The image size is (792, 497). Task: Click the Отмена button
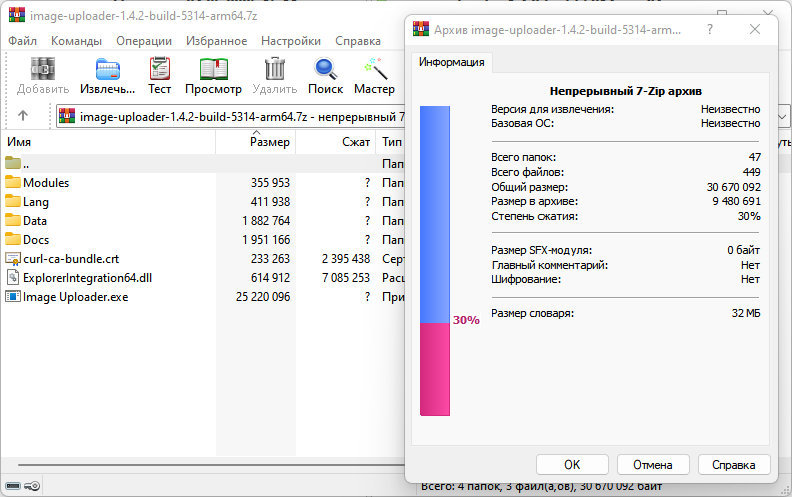653,465
